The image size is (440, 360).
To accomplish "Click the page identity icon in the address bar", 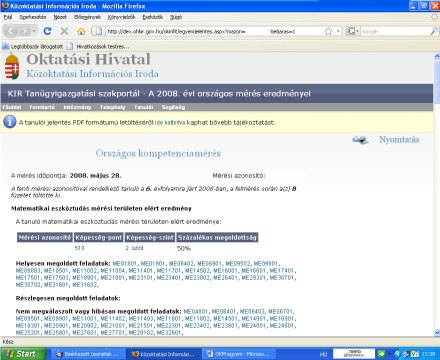I will (99, 31).
